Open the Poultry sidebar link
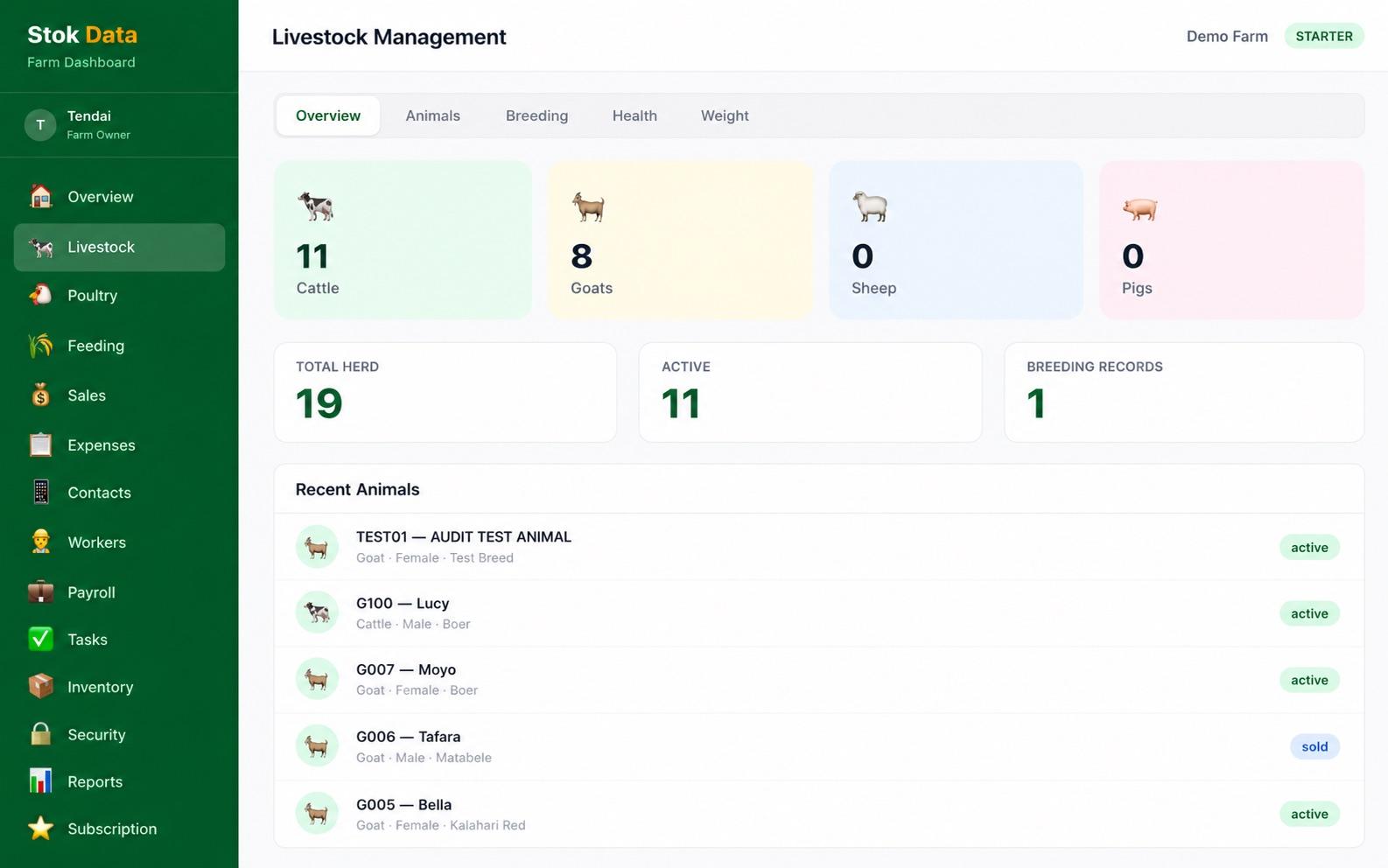 coord(119,296)
